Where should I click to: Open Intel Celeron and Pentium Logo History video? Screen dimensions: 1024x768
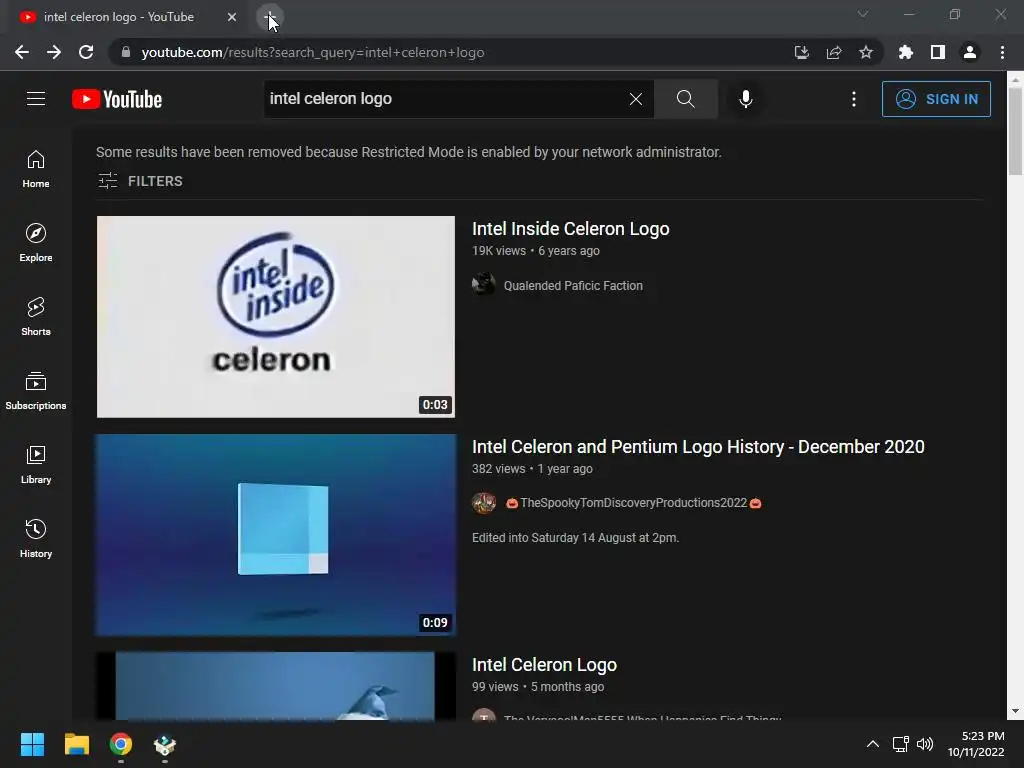coord(698,447)
